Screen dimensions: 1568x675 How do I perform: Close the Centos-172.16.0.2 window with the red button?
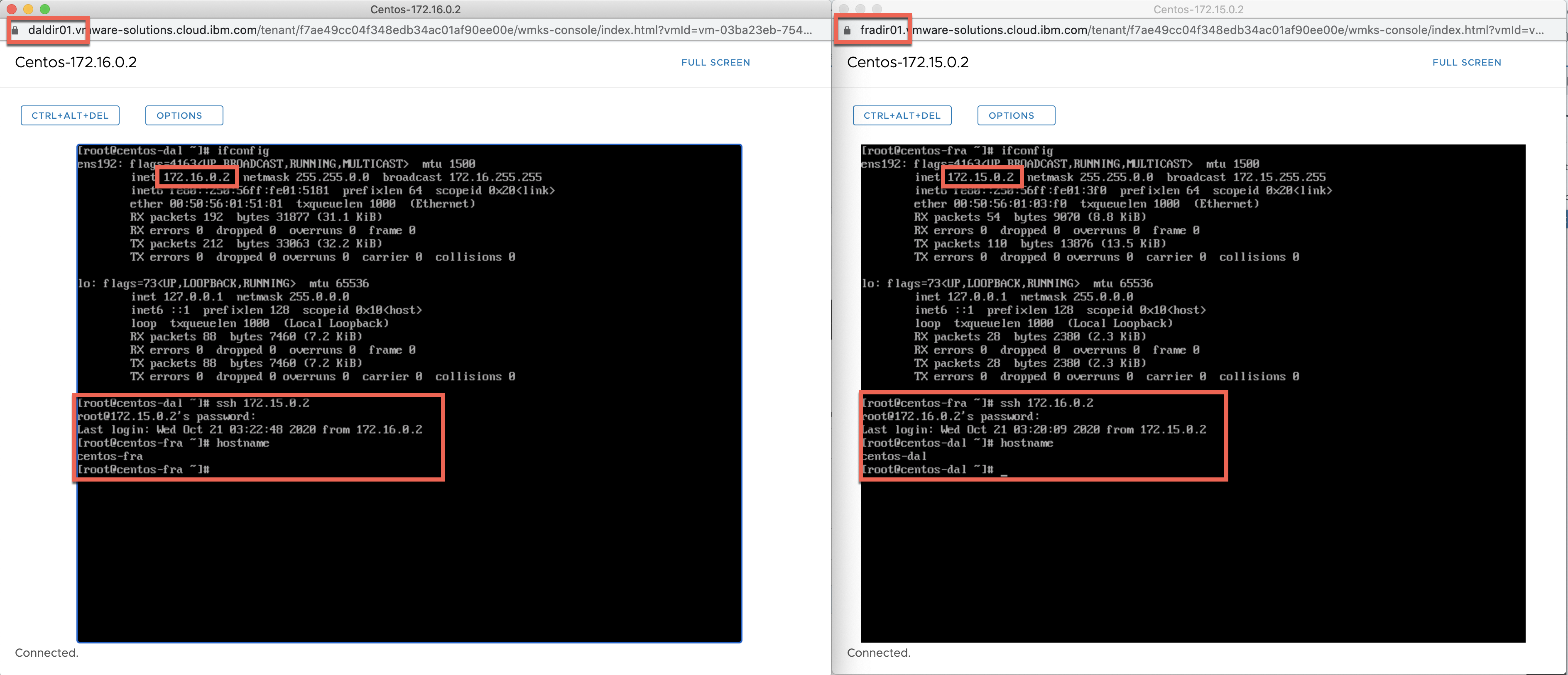click(12, 9)
